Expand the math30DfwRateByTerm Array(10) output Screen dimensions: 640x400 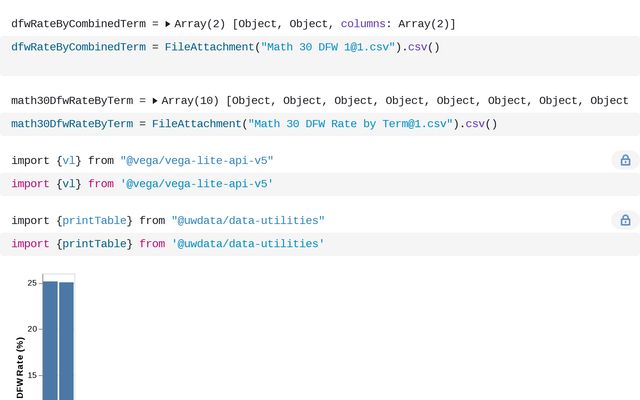click(x=155, y=101)
